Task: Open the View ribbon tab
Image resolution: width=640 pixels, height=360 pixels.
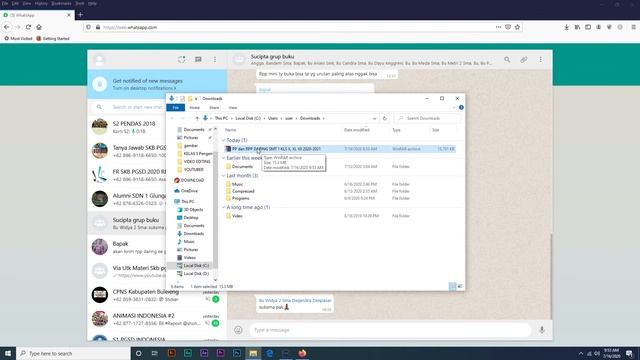Action: click(233, 108)
